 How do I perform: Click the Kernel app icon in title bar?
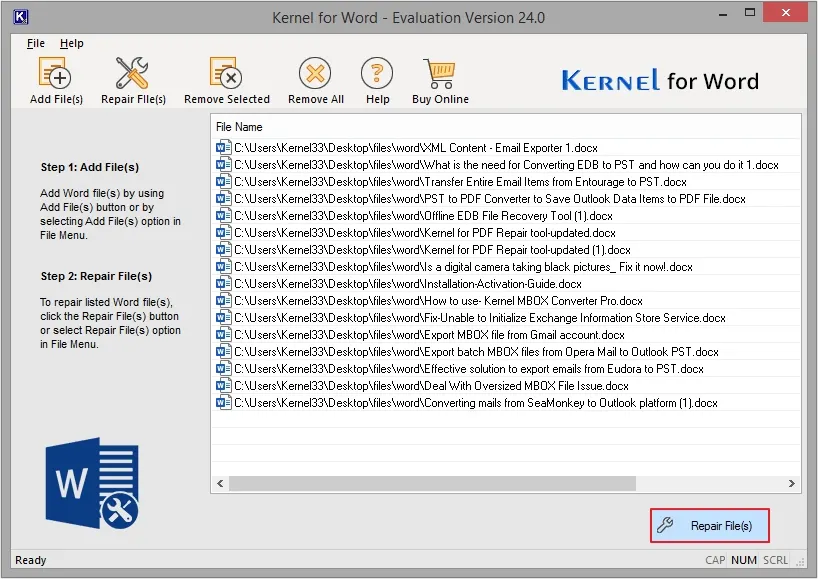(20, 17)
